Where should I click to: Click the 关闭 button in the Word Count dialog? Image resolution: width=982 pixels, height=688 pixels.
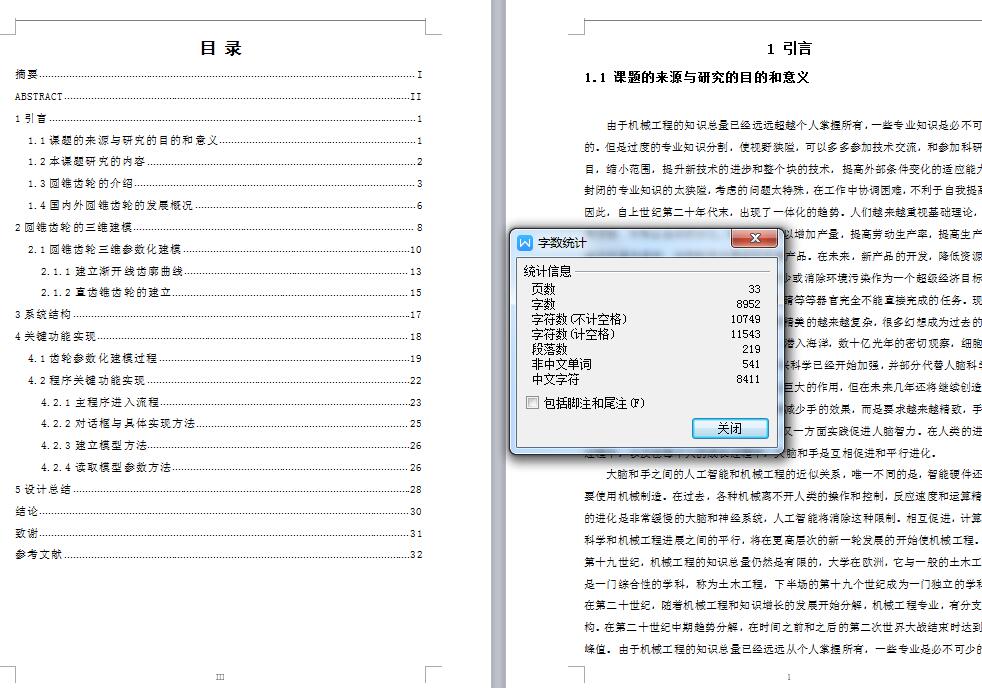click(x=730, y=428)
